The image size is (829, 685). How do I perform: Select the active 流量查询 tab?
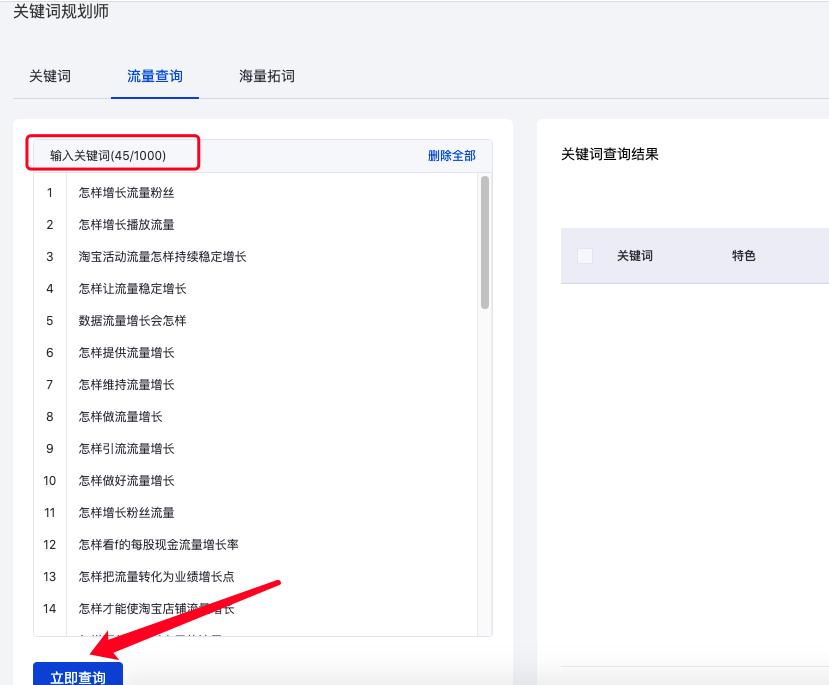pyautogui.click(x=155, y=75)
